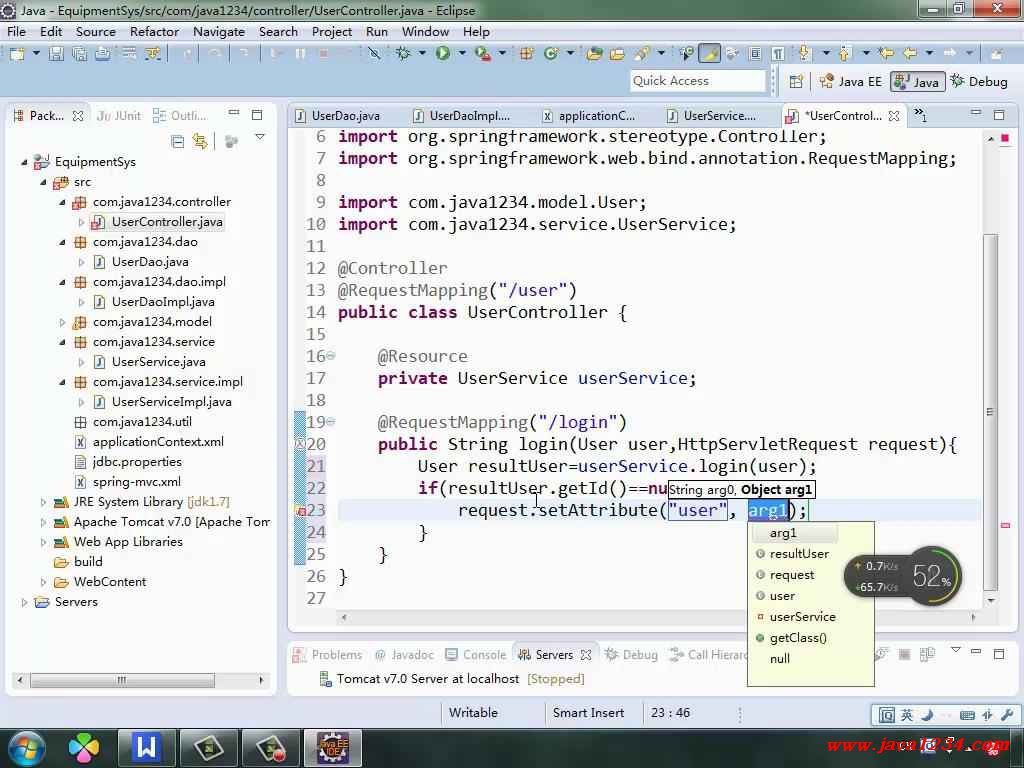Switch to JUnit view tab
Image resolution: width=1024 pixels, height=768 pixels.
119,116
